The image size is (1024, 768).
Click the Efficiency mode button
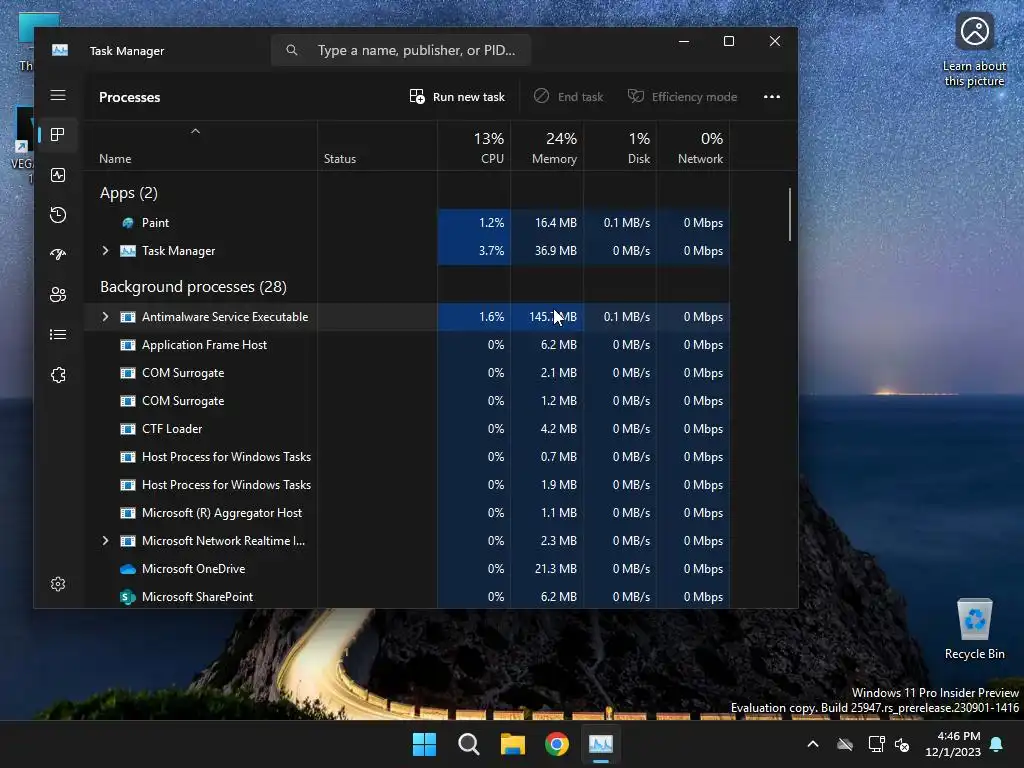tap(682, 97)
